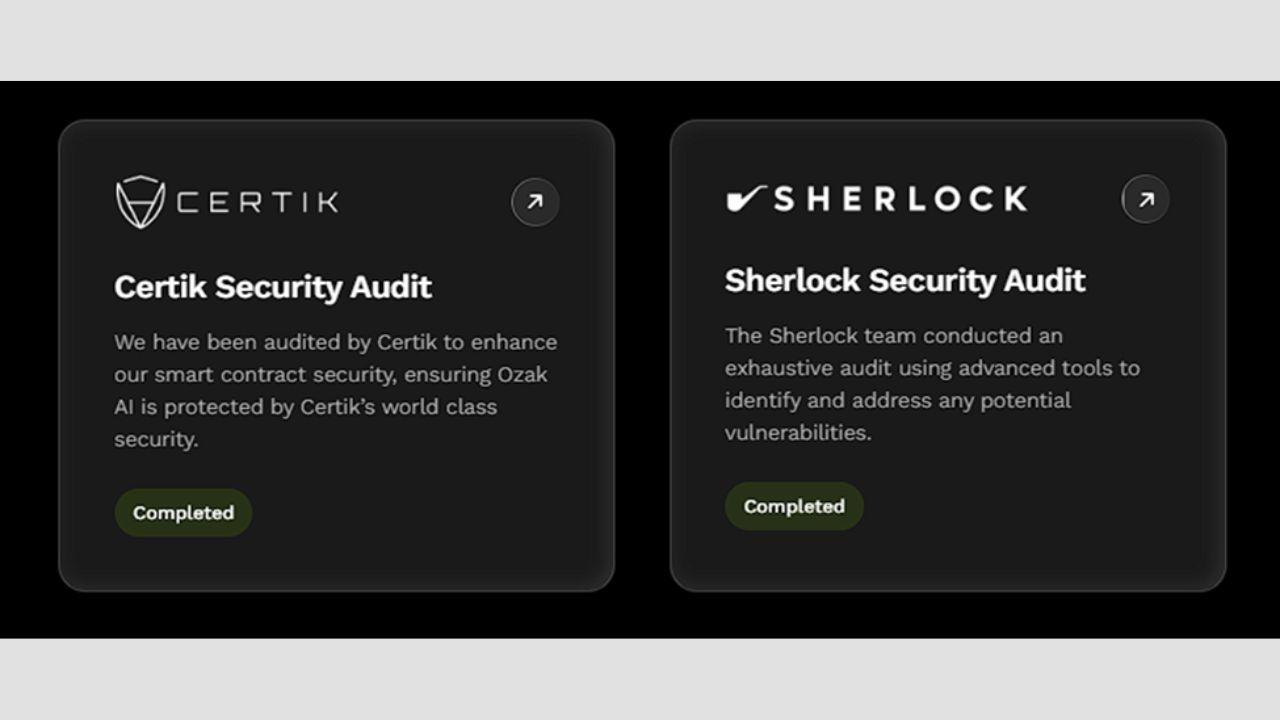The width and height of the screenshot is (1280, 720).
Task: Open the Sherlock audit external link arrow
Action: (x=1145, y=199)
